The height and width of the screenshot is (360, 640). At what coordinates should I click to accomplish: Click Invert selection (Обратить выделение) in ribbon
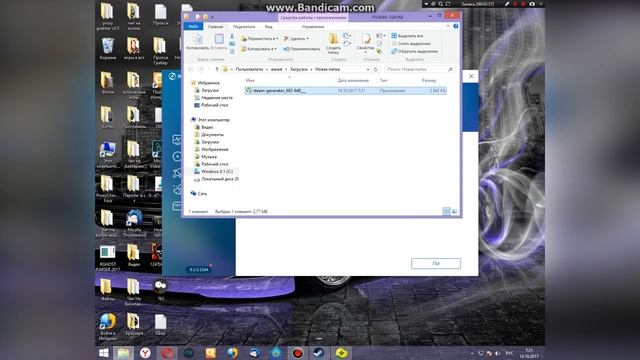point(414,51)
